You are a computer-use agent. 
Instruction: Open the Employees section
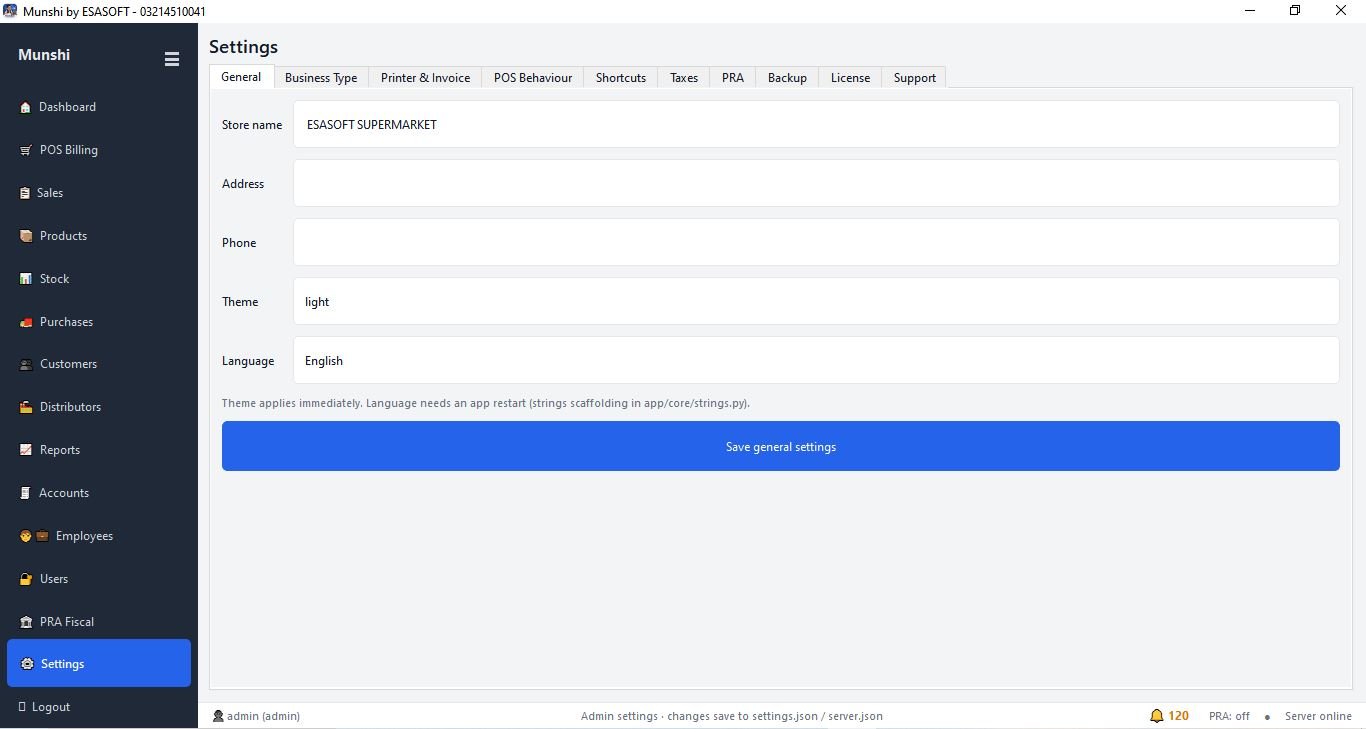98,536
